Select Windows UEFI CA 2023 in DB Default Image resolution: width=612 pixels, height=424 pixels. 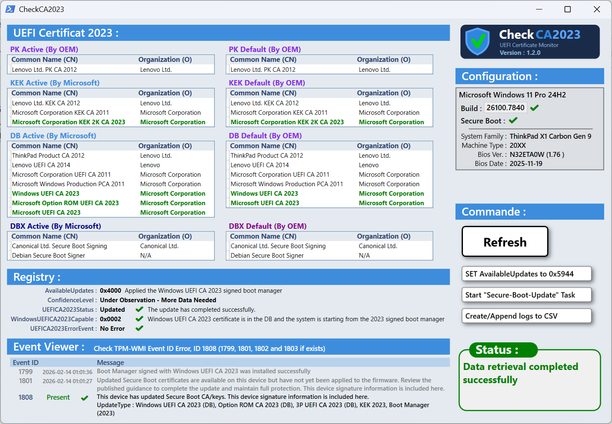coord(329,193)
